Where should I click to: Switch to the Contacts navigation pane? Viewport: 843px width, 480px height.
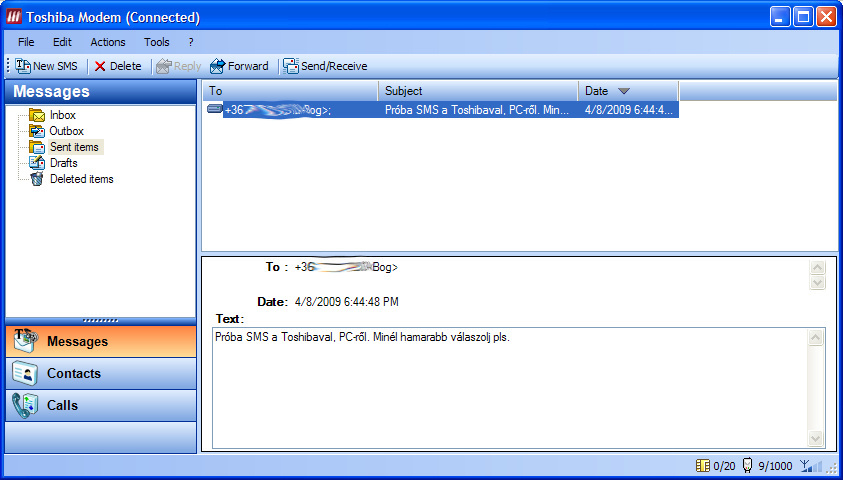tap(101, 374)
